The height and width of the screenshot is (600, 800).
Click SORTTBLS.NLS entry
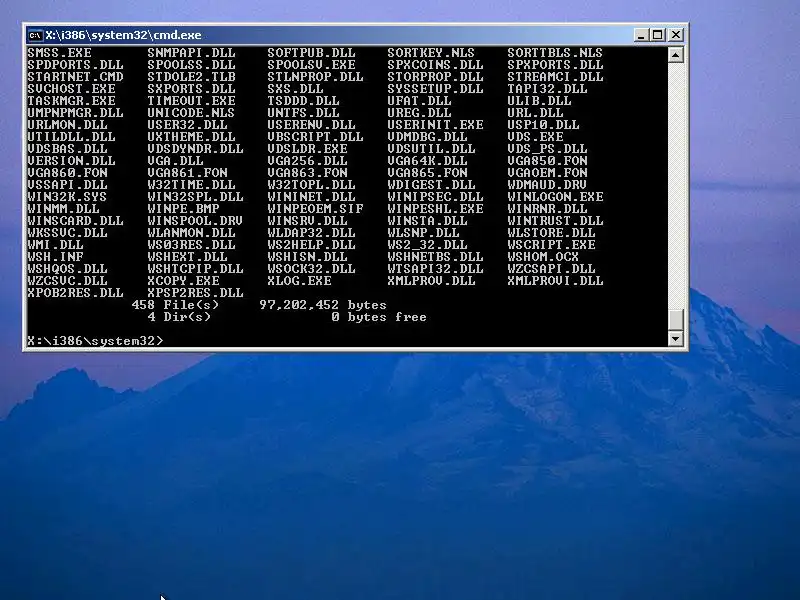click(555, 53)
